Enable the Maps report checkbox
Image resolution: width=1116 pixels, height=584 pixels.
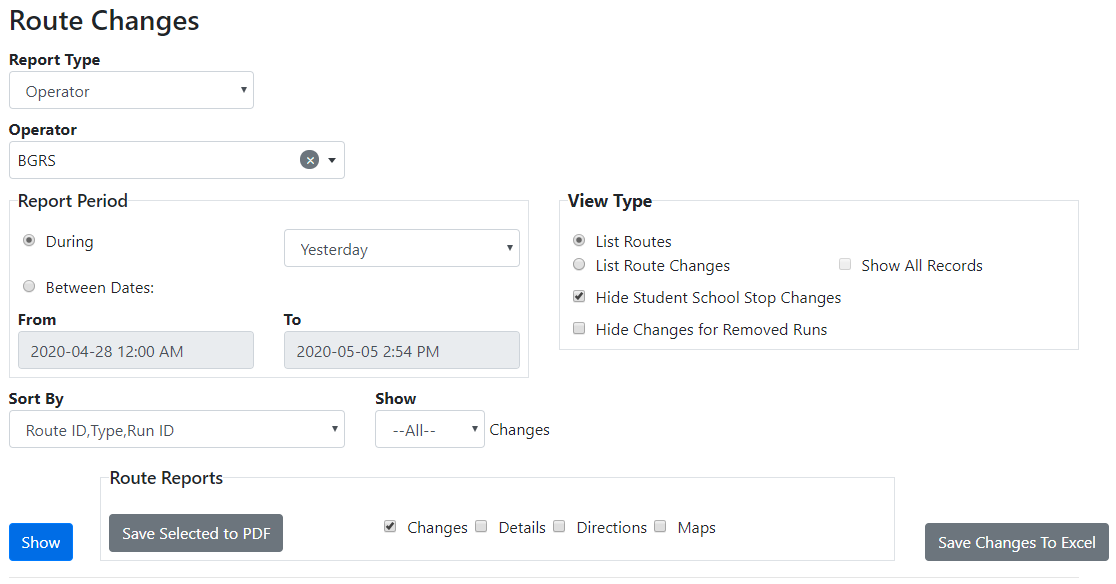tap(661, 527)
